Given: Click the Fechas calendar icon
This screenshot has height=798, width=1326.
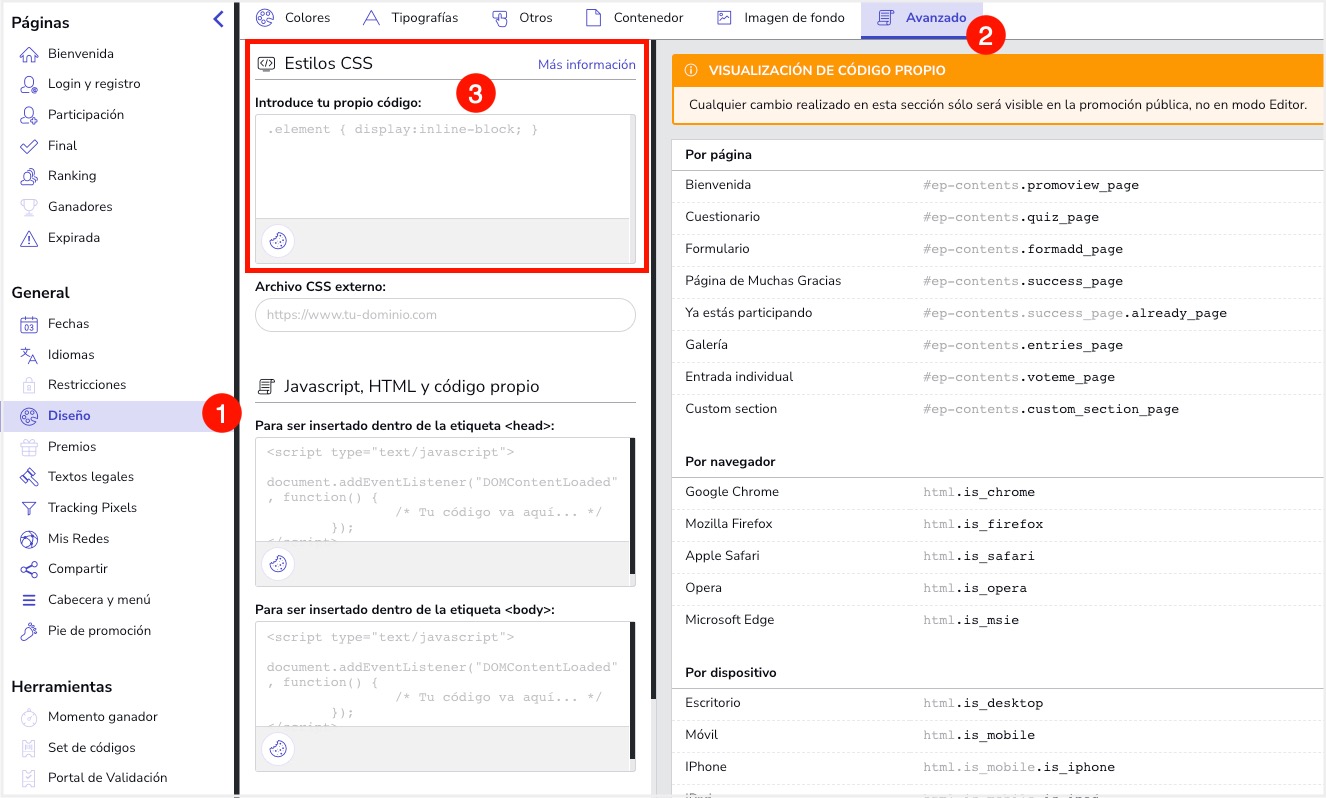Looking at the screenshot, I should 29,324.
